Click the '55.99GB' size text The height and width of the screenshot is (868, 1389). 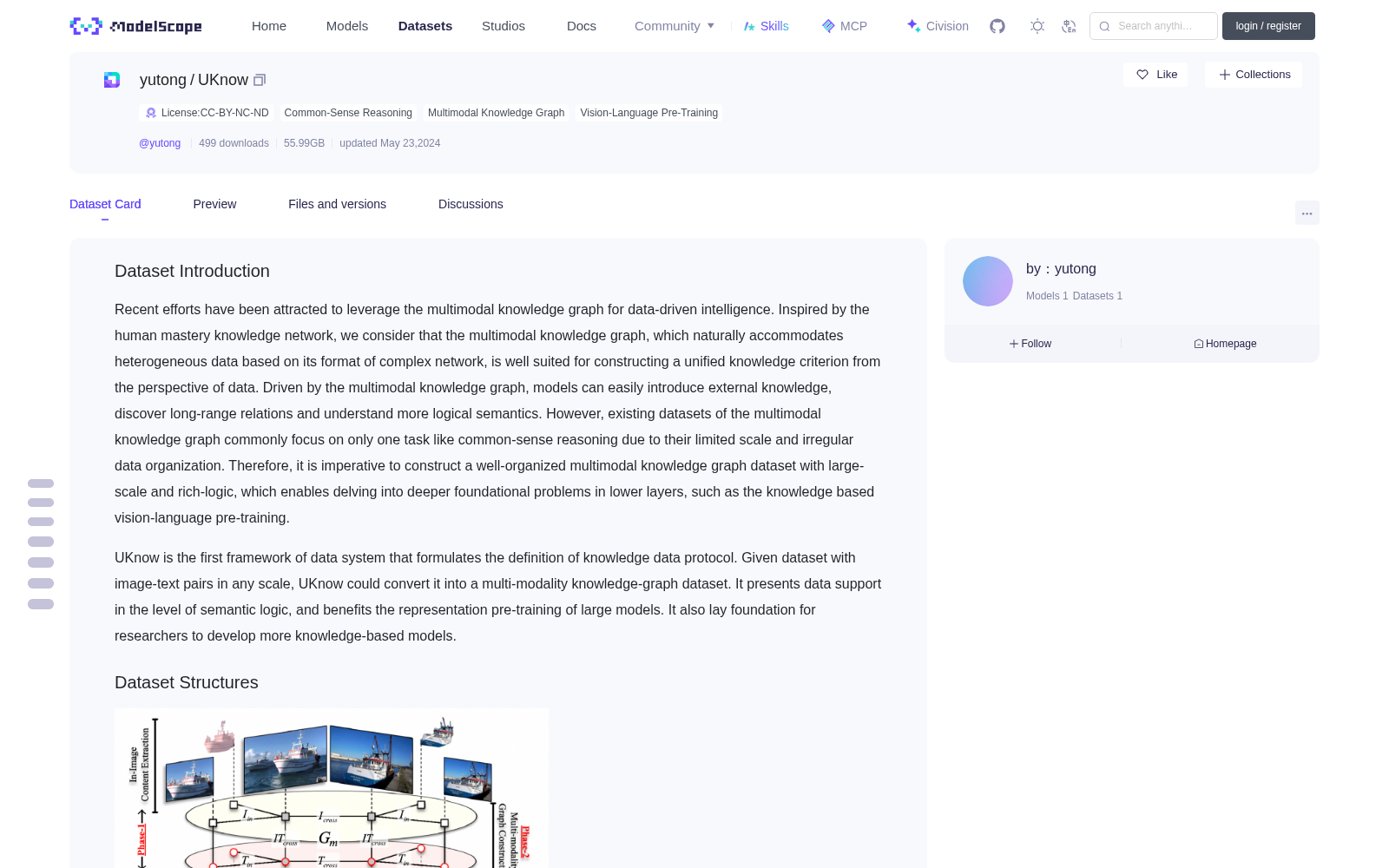coord(304,143)
